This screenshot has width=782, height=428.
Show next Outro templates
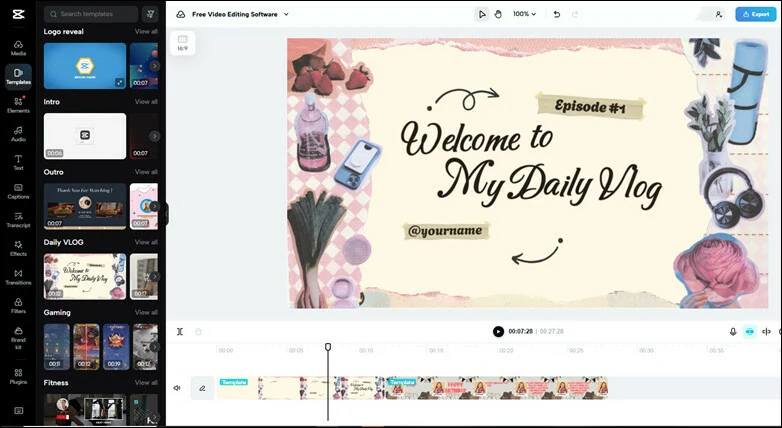tap(155, 206)
